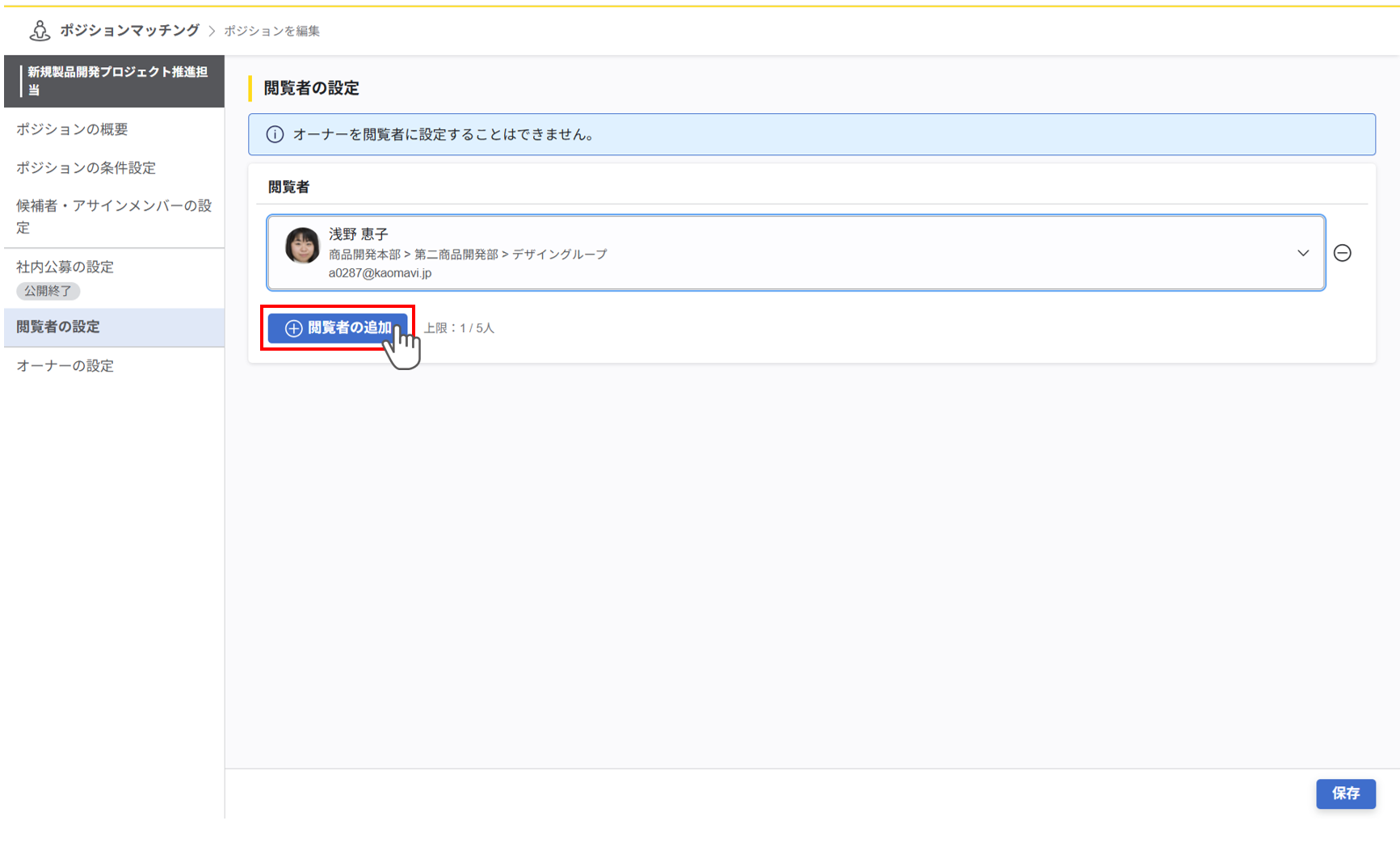Click the info icon in the notice banner
Viewport: 1400px width, 846px height.
pyautogui.click(x=275, y=135)
